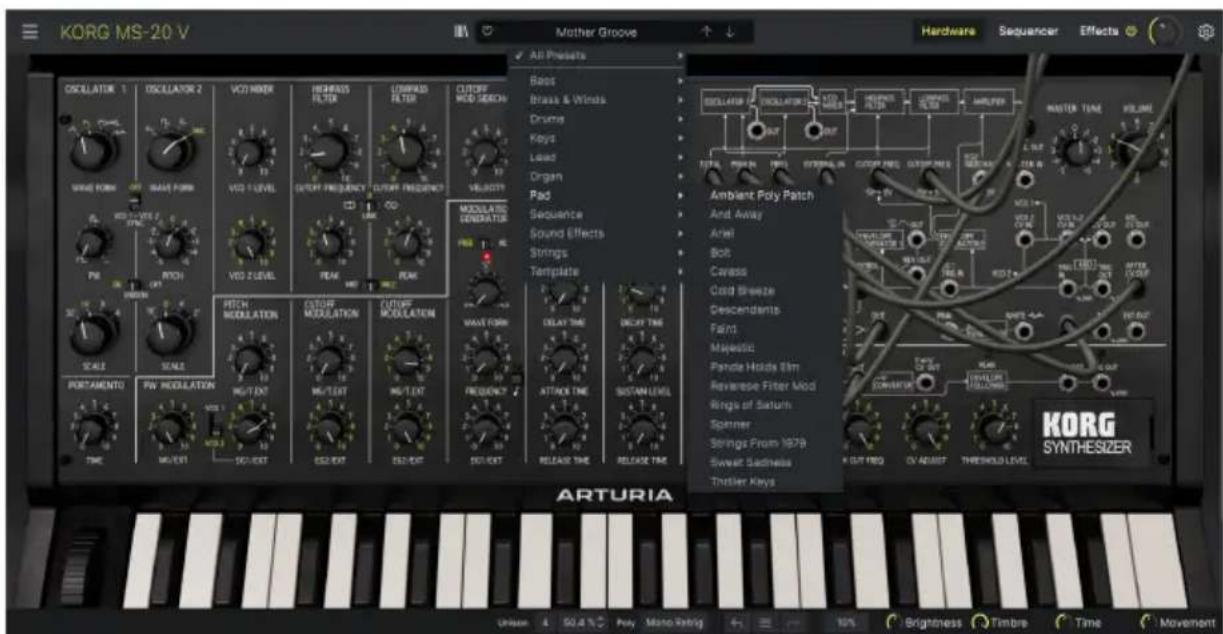Click the Oscillator 2 Pitch knob

(172, 243)
